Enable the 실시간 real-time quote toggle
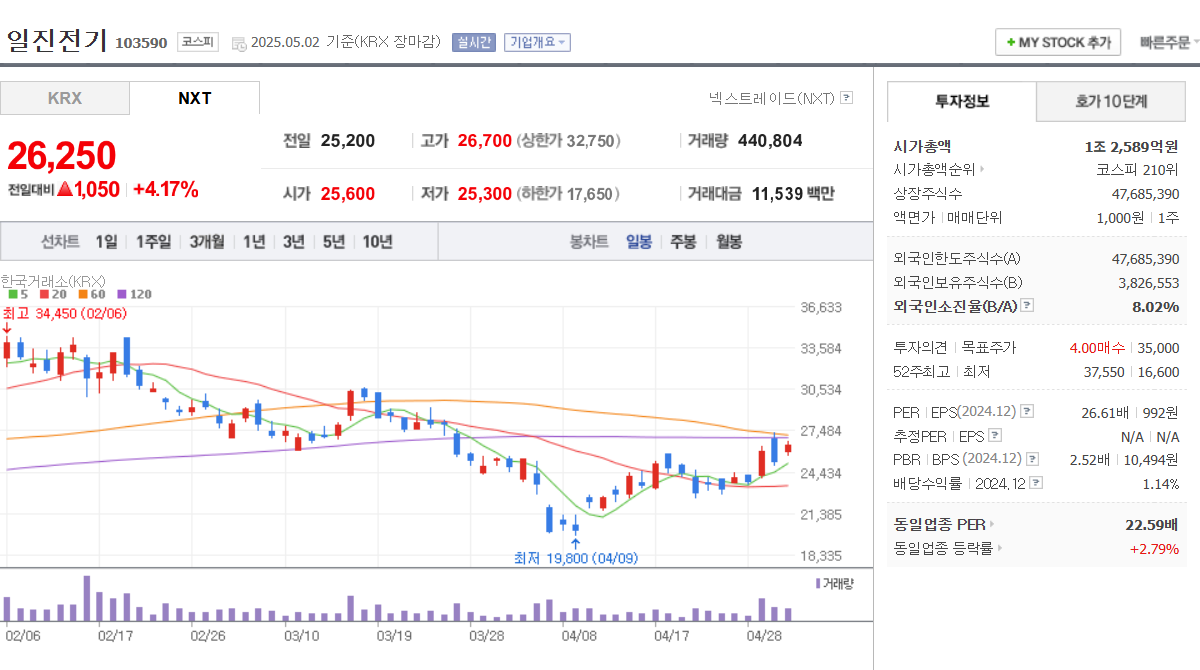 tap(472, 41)
